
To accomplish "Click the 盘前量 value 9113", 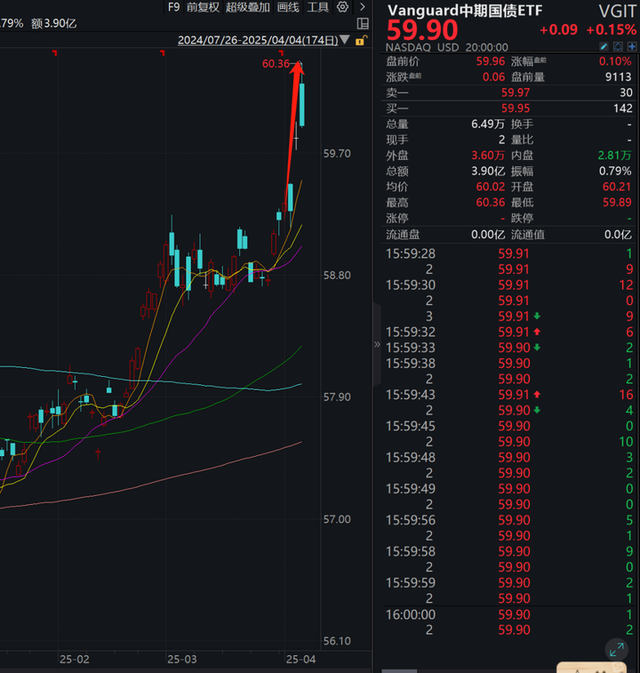I will tap(618, 77).
